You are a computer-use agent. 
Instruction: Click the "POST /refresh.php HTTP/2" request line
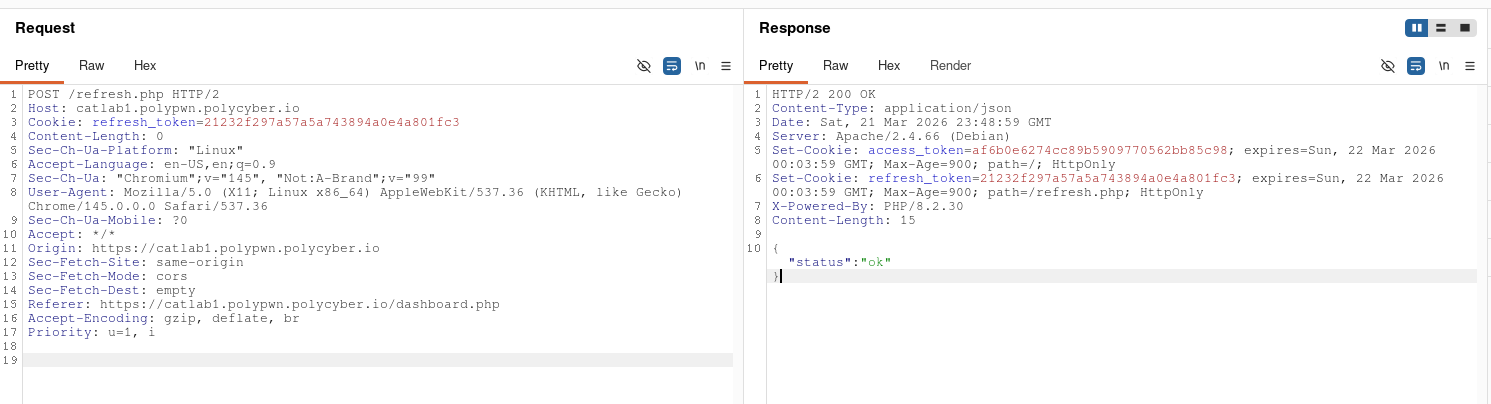click(123, 94)
